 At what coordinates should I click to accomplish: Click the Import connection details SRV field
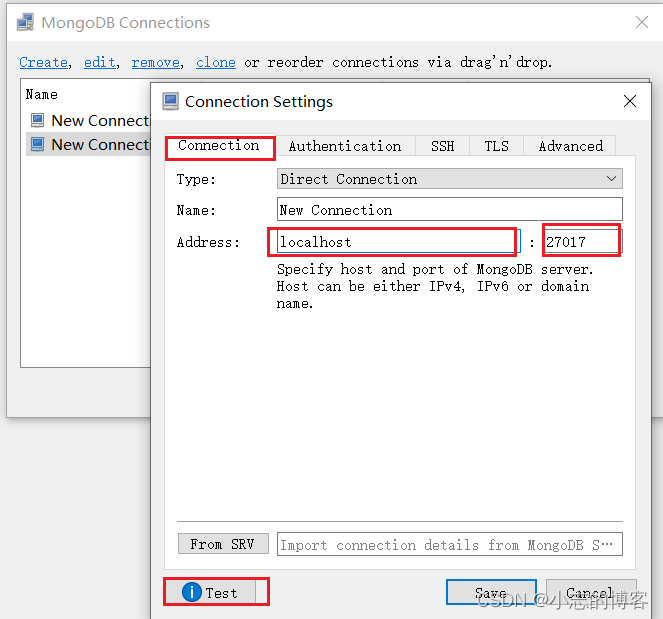coord(449,544)
